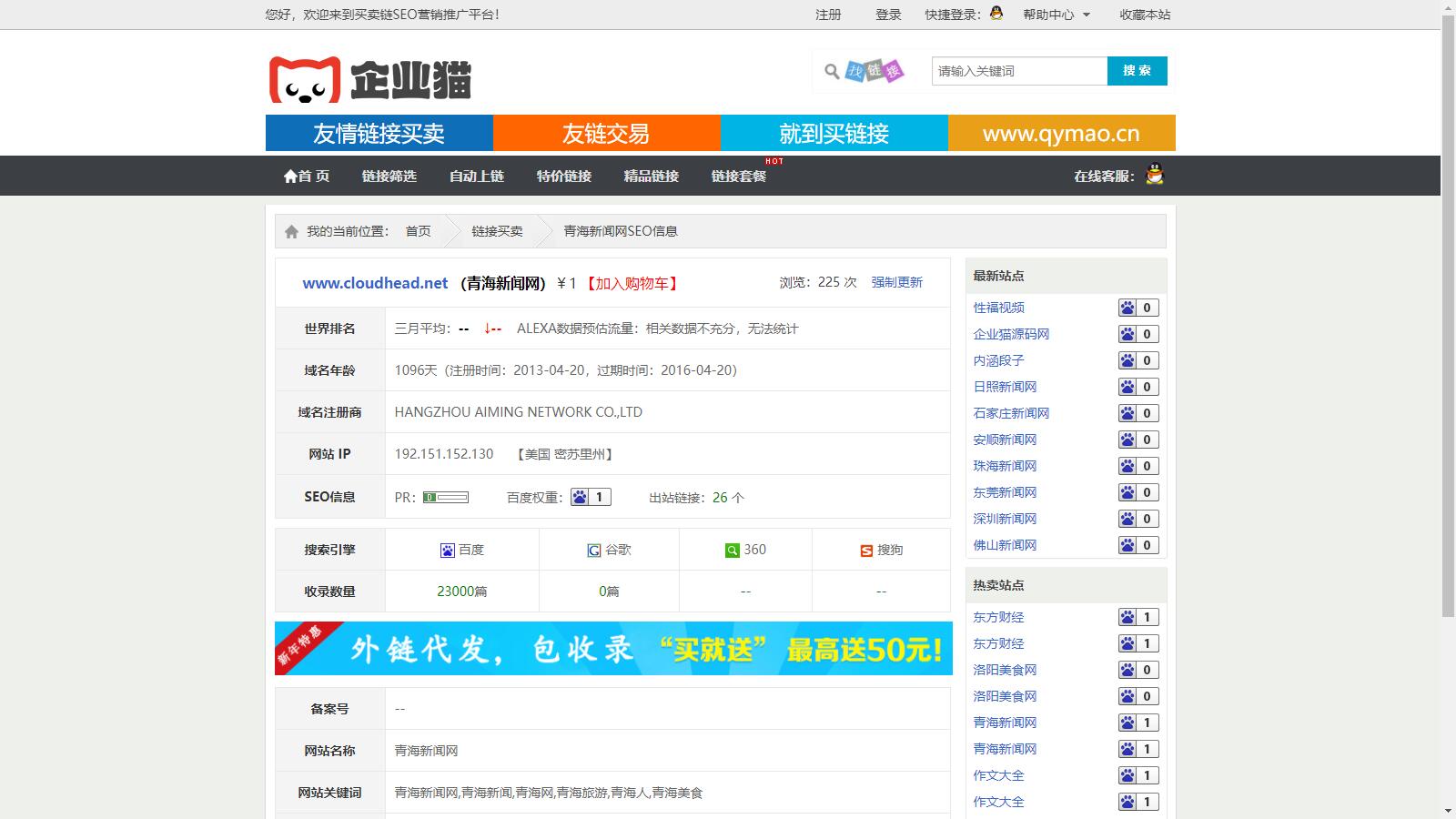This screenshot has width=1456, height=819.
Task: Open the 外链代发 promotional banner
Action: coord(613,649)
